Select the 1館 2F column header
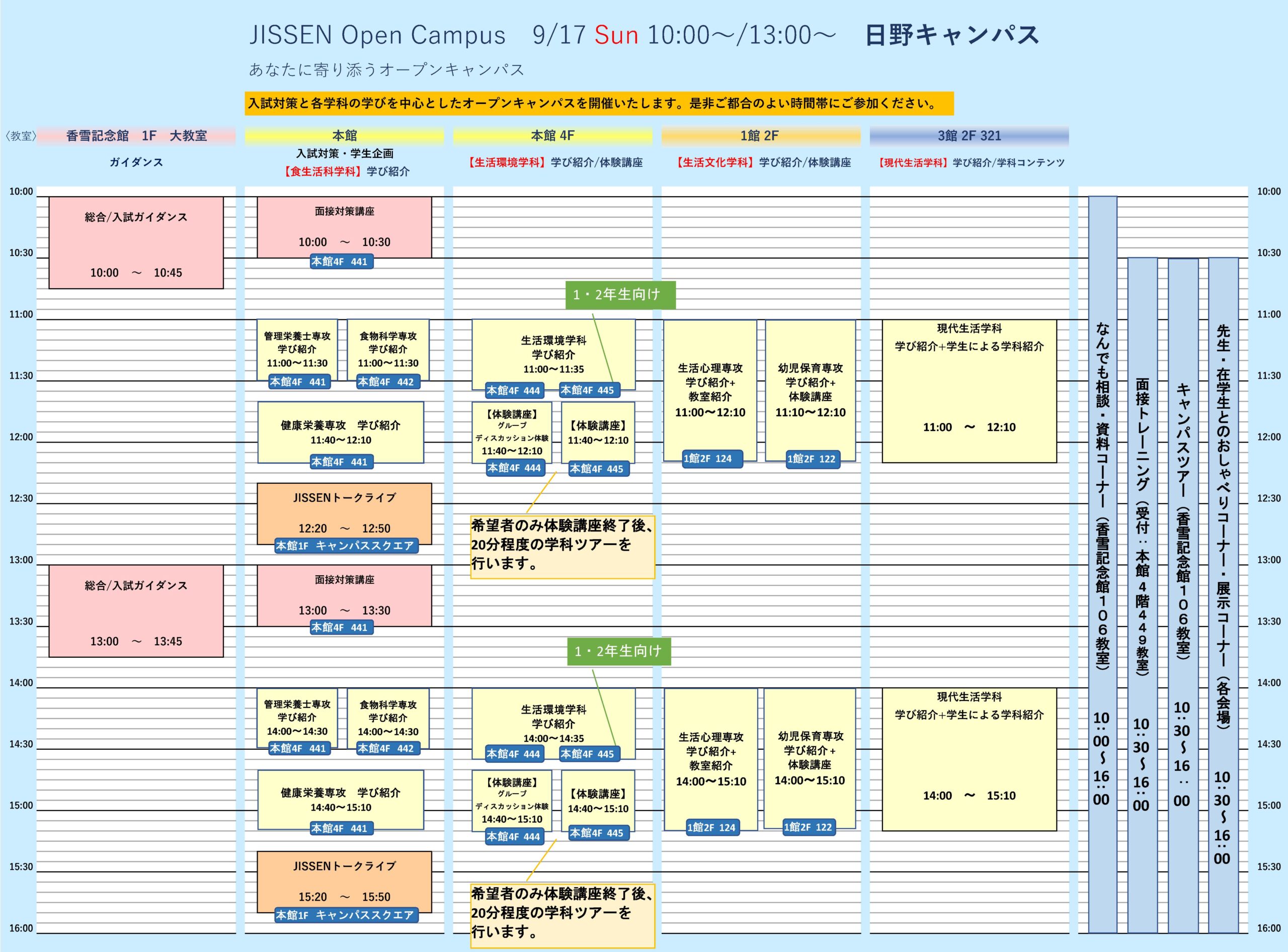 760,136
